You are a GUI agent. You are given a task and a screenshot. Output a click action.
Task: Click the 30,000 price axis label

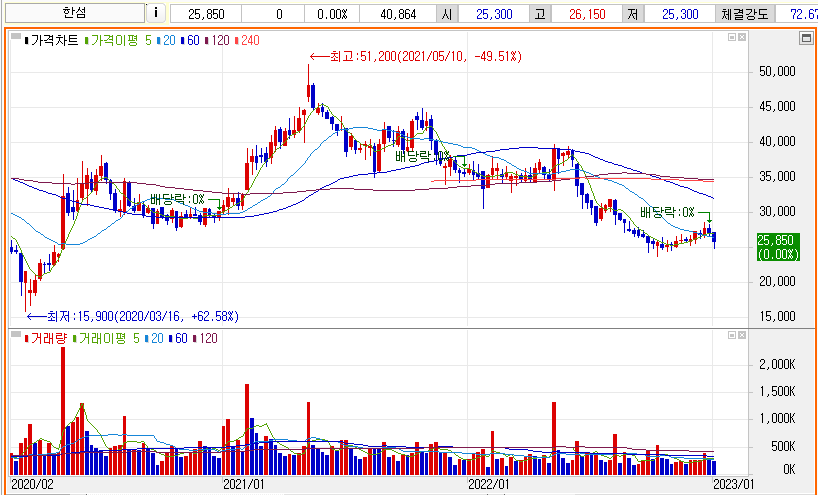coord(776,211)
